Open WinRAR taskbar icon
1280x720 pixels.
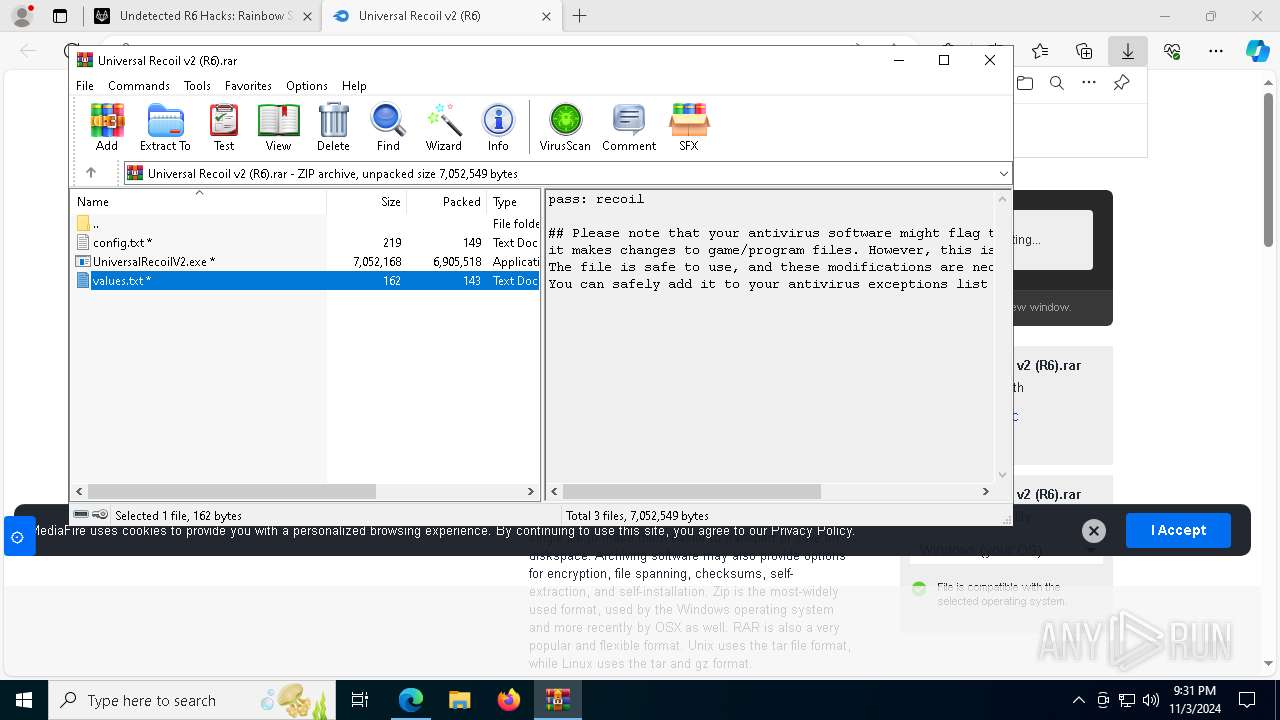click(x=557, y=700)
